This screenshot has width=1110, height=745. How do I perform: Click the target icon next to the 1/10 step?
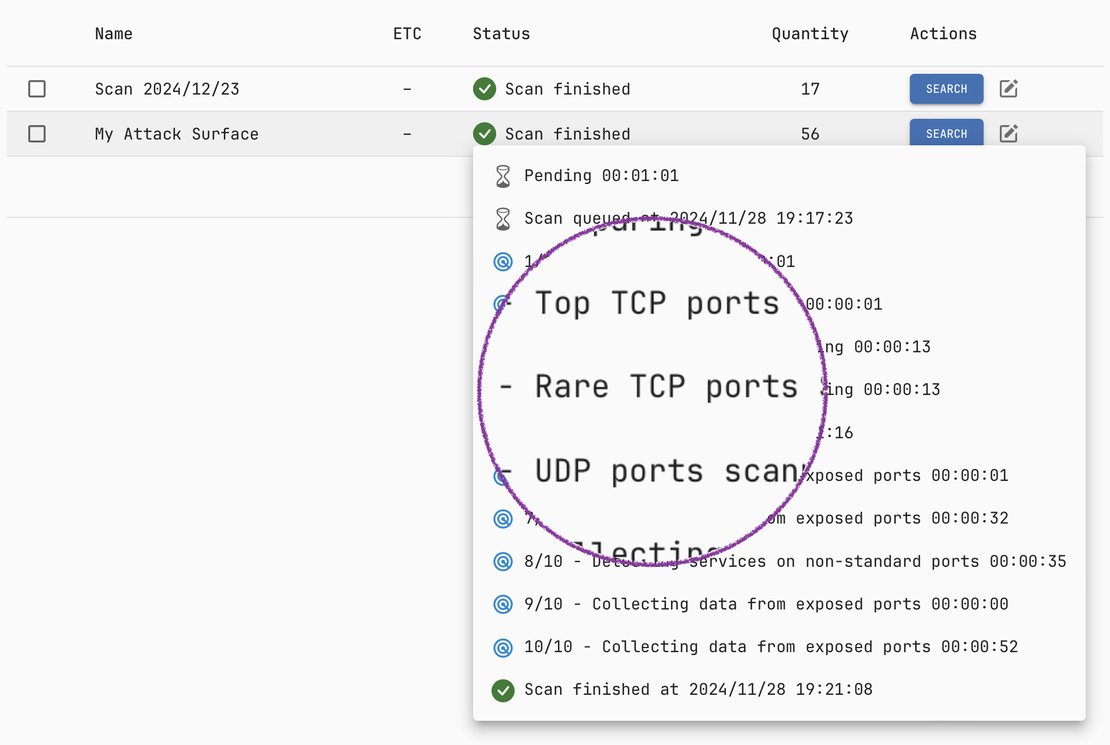tap(503, 261)
